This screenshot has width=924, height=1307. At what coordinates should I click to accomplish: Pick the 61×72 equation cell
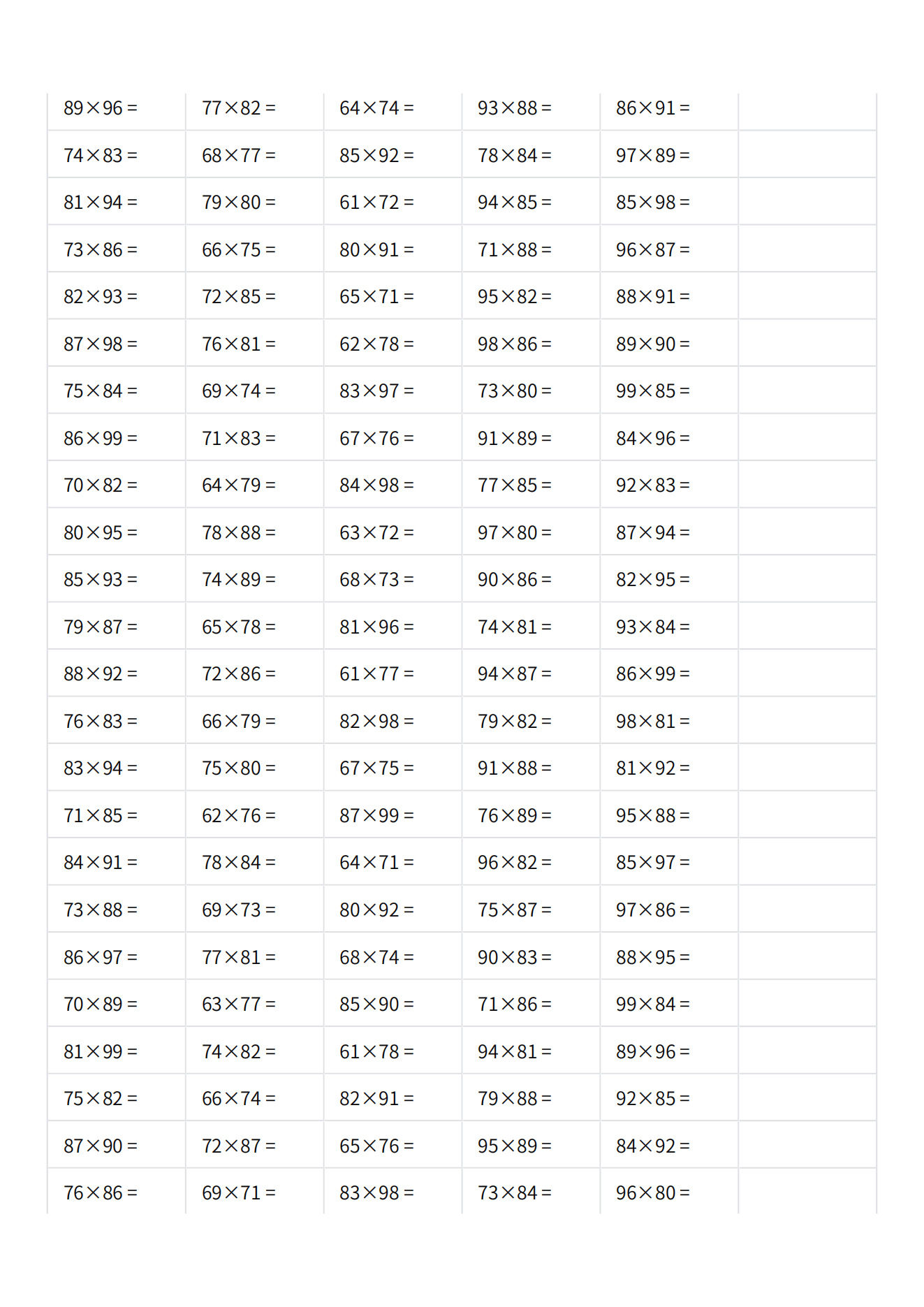(x=376, y=203)
